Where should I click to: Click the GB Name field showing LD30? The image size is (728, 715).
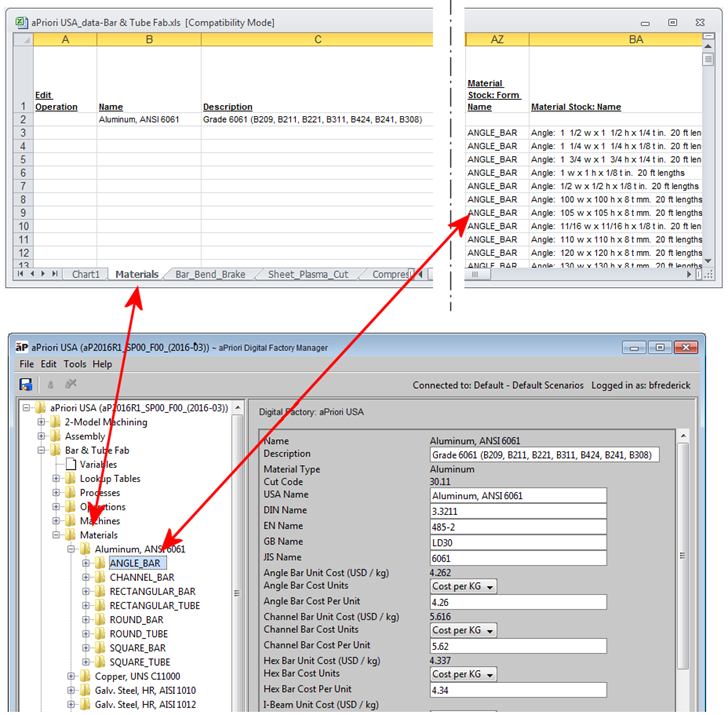pos(518,543)
